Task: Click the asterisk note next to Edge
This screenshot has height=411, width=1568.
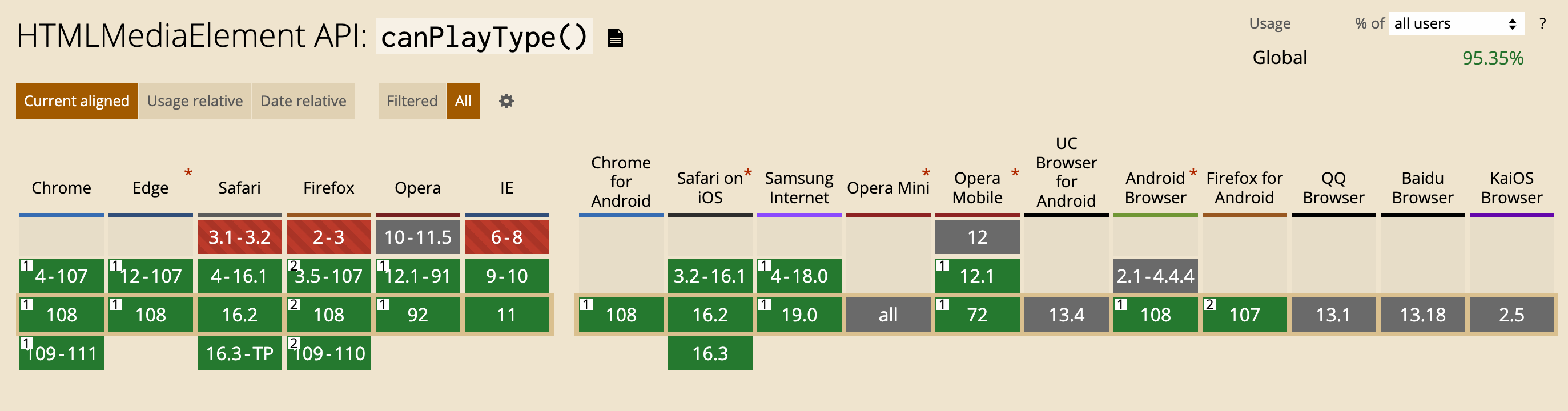Action: pos(188,174)
